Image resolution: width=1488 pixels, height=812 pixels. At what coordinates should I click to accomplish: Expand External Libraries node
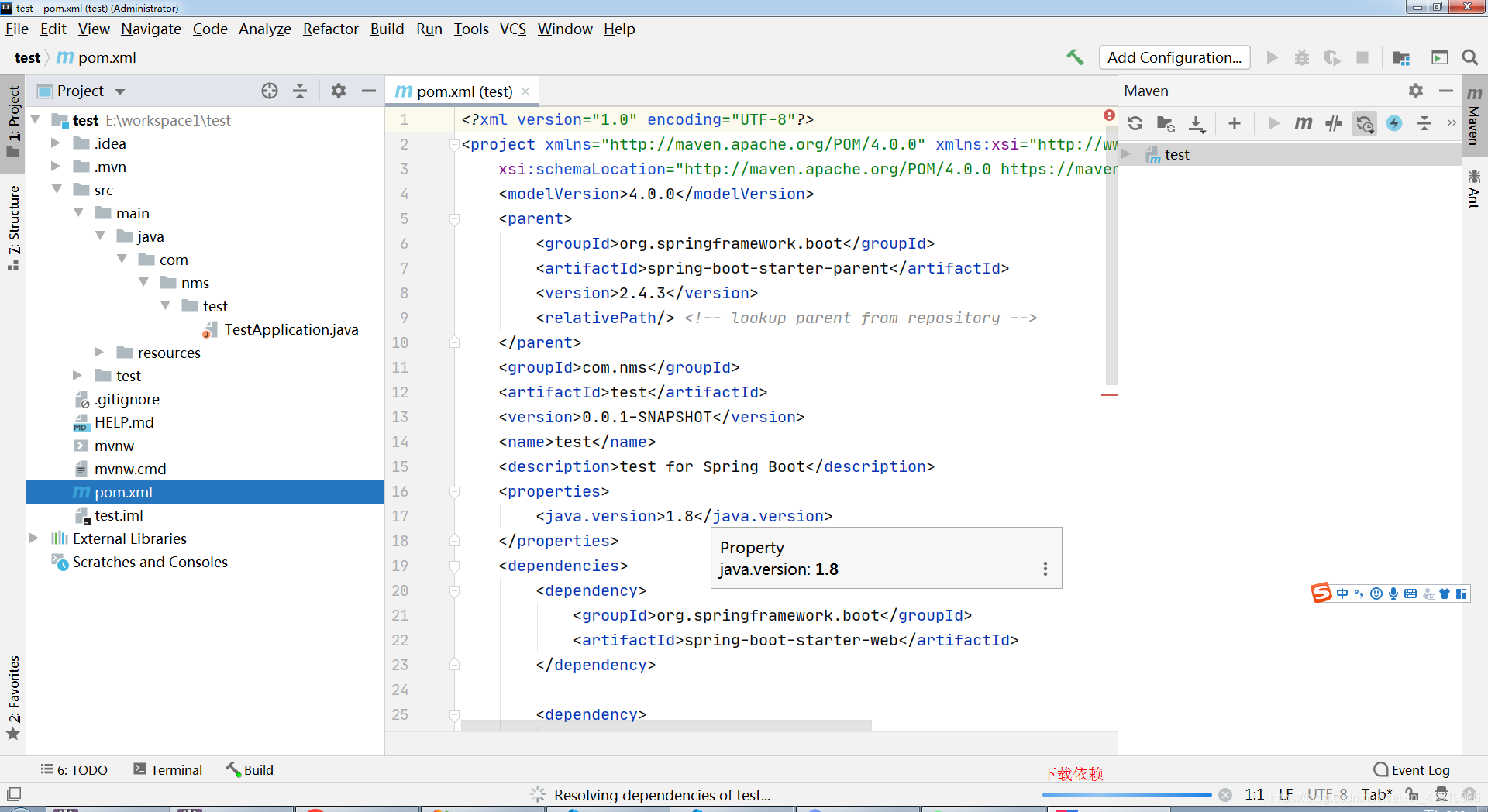pos(33,538)
